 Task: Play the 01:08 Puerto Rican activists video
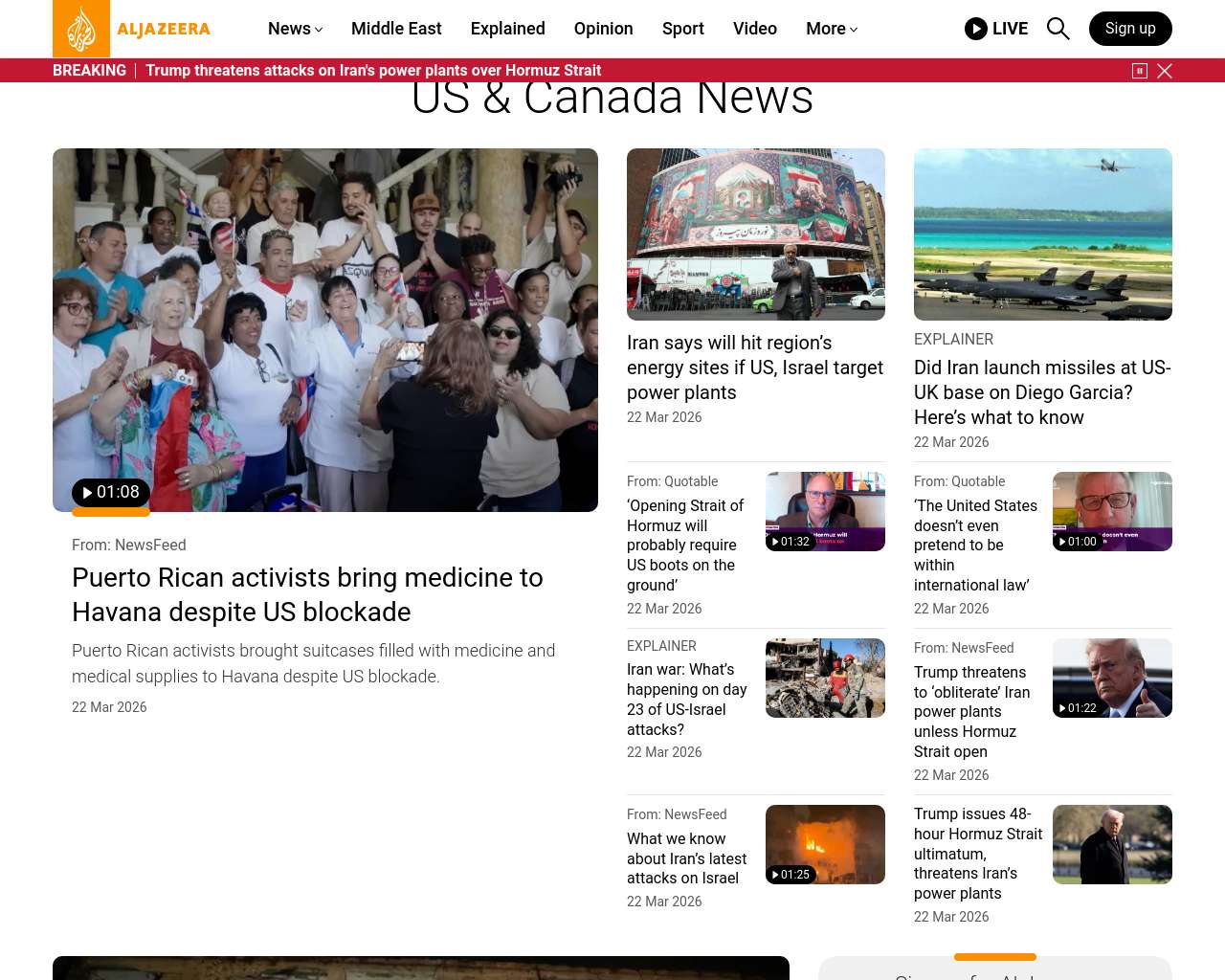pyautogui.click(x=111, y=493)
